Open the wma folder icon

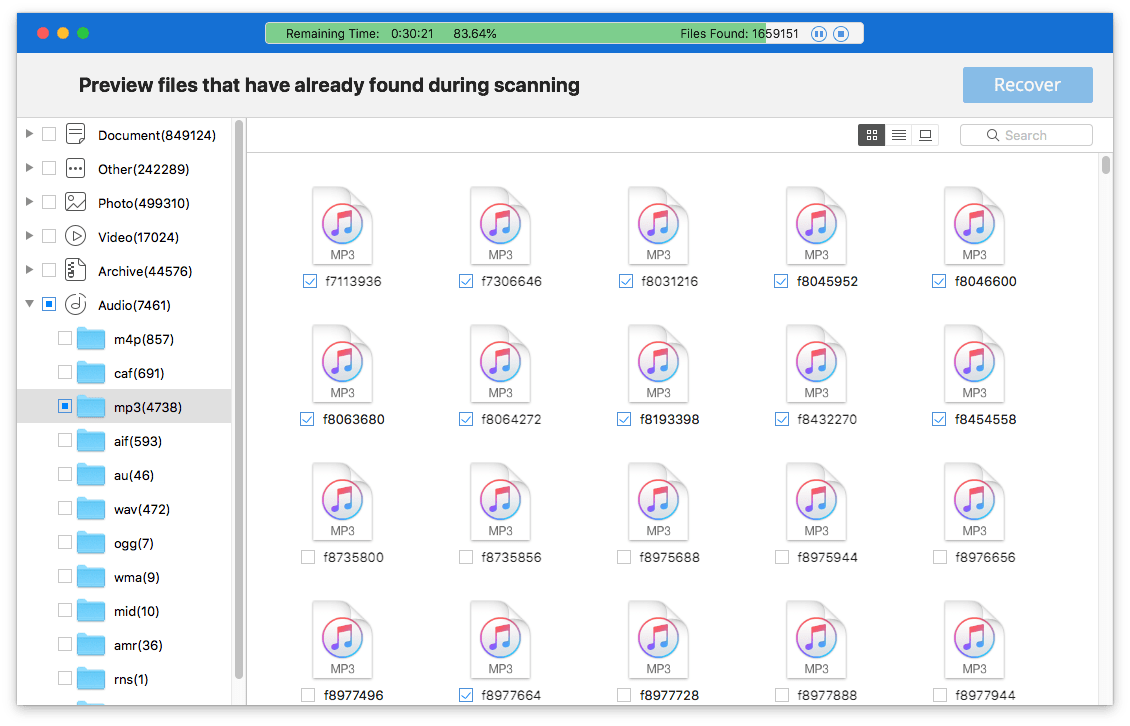coord(91,576)
